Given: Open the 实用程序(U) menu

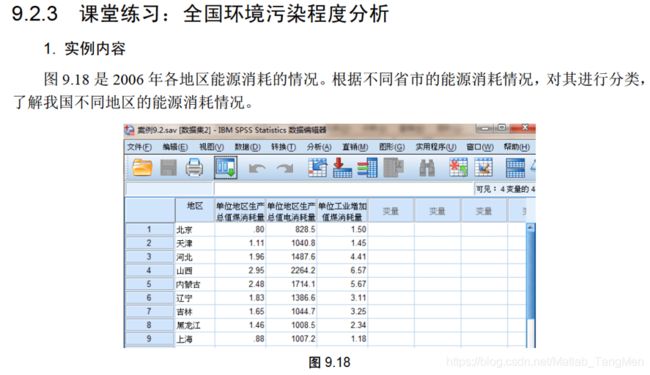Looking at the screenshot, I should (x=436, y=147).
